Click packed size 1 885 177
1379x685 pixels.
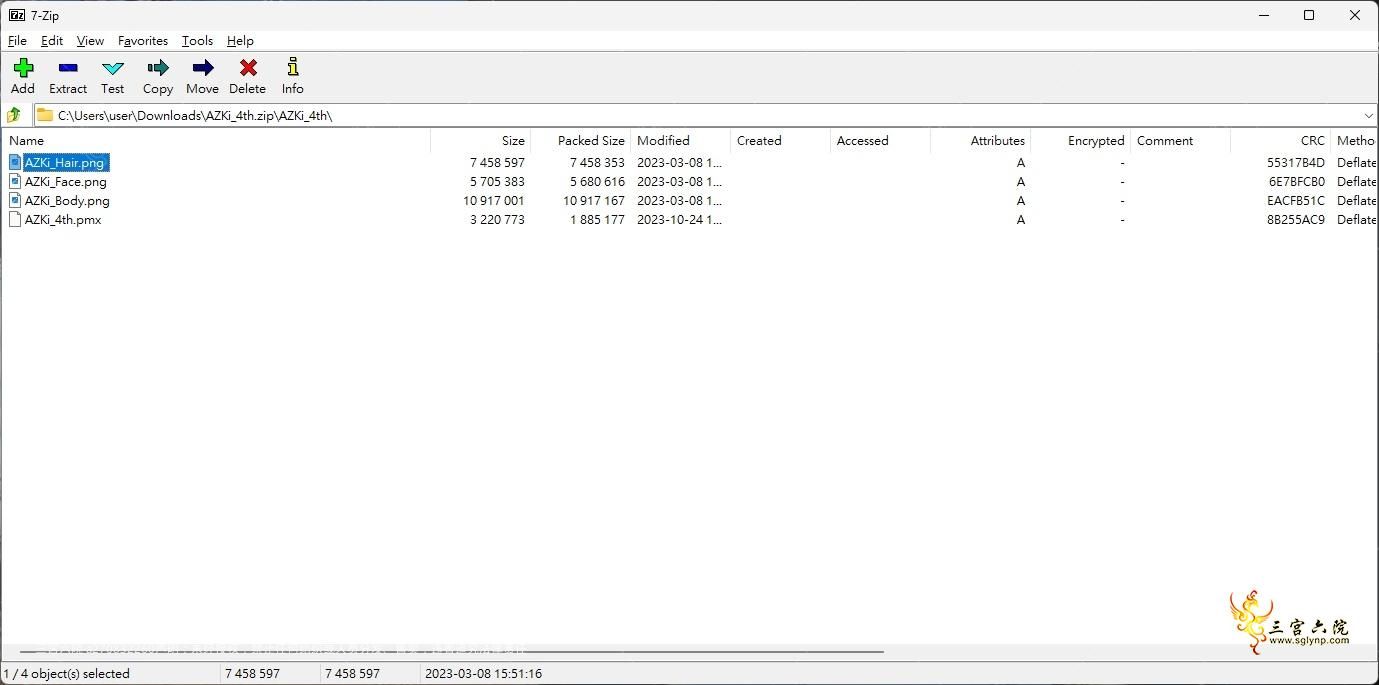(x=597, y=219)
